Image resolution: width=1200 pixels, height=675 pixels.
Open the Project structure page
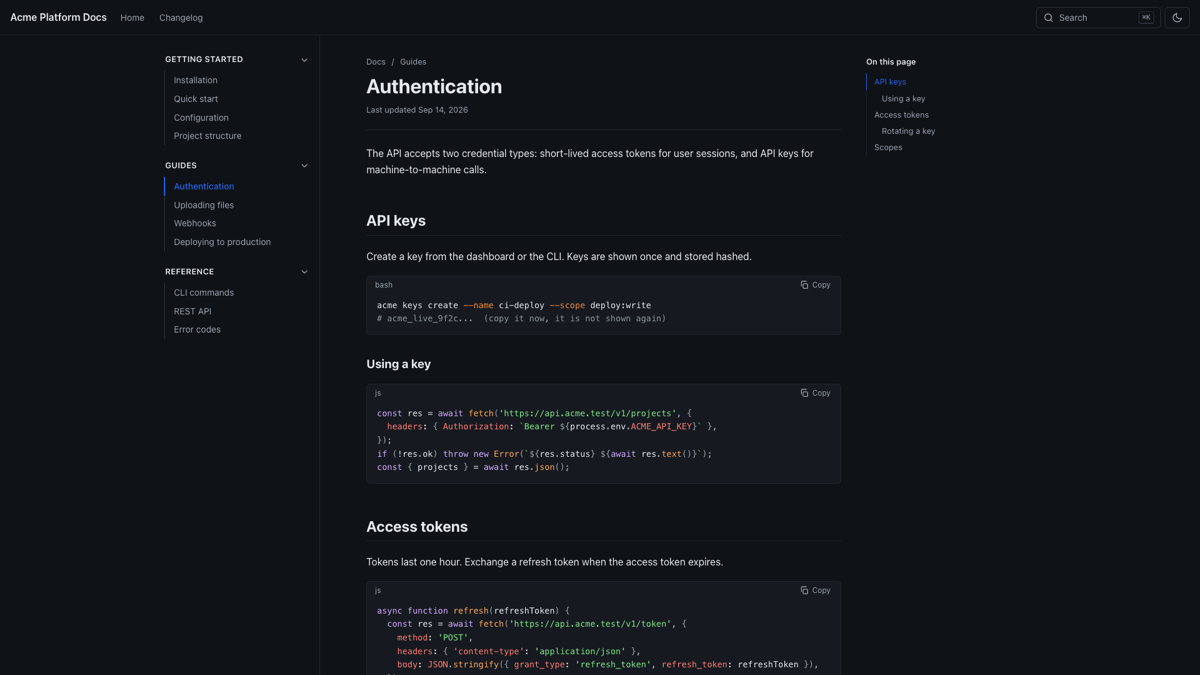coord(207,136)
